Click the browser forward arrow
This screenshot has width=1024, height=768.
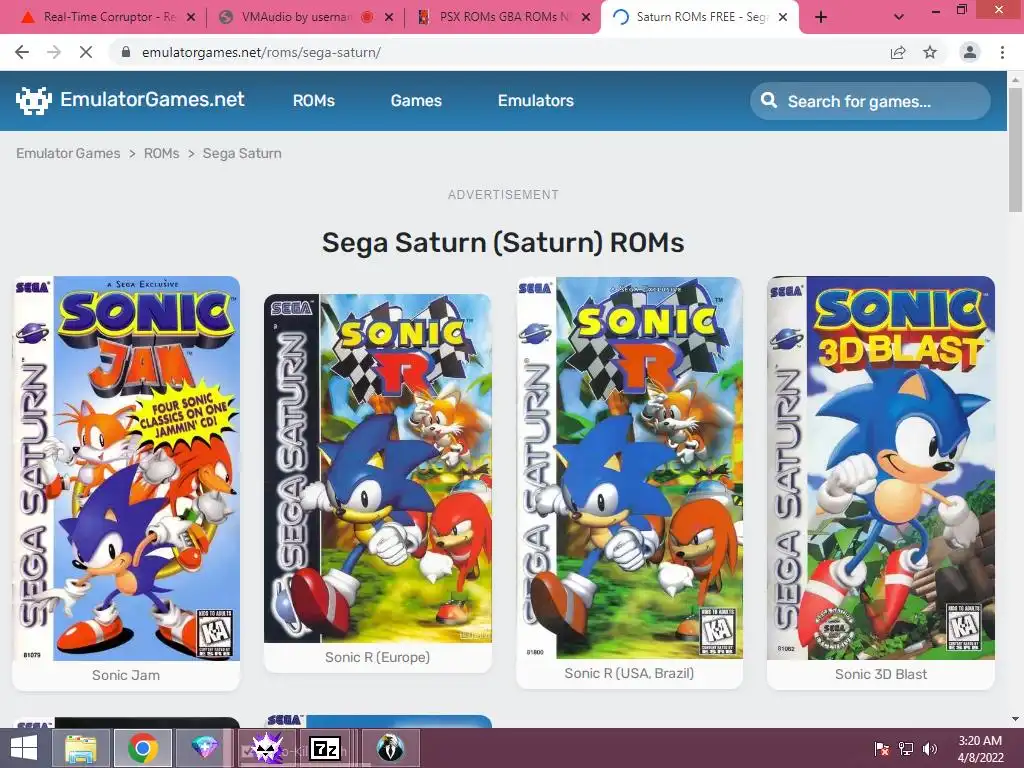(x=54, y=52)
